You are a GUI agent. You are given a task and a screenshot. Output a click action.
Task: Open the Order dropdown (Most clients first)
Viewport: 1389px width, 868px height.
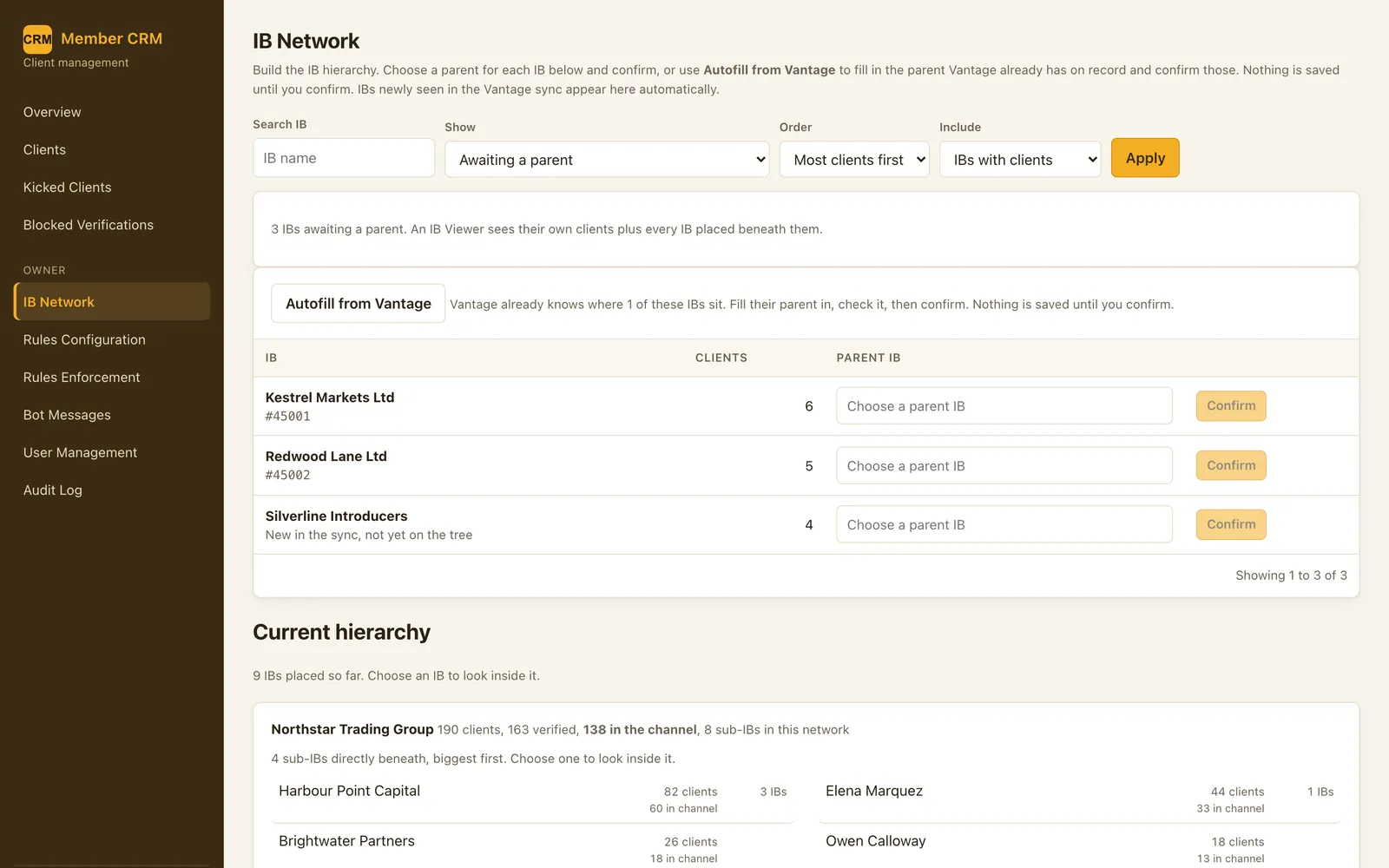pos(854,160)
